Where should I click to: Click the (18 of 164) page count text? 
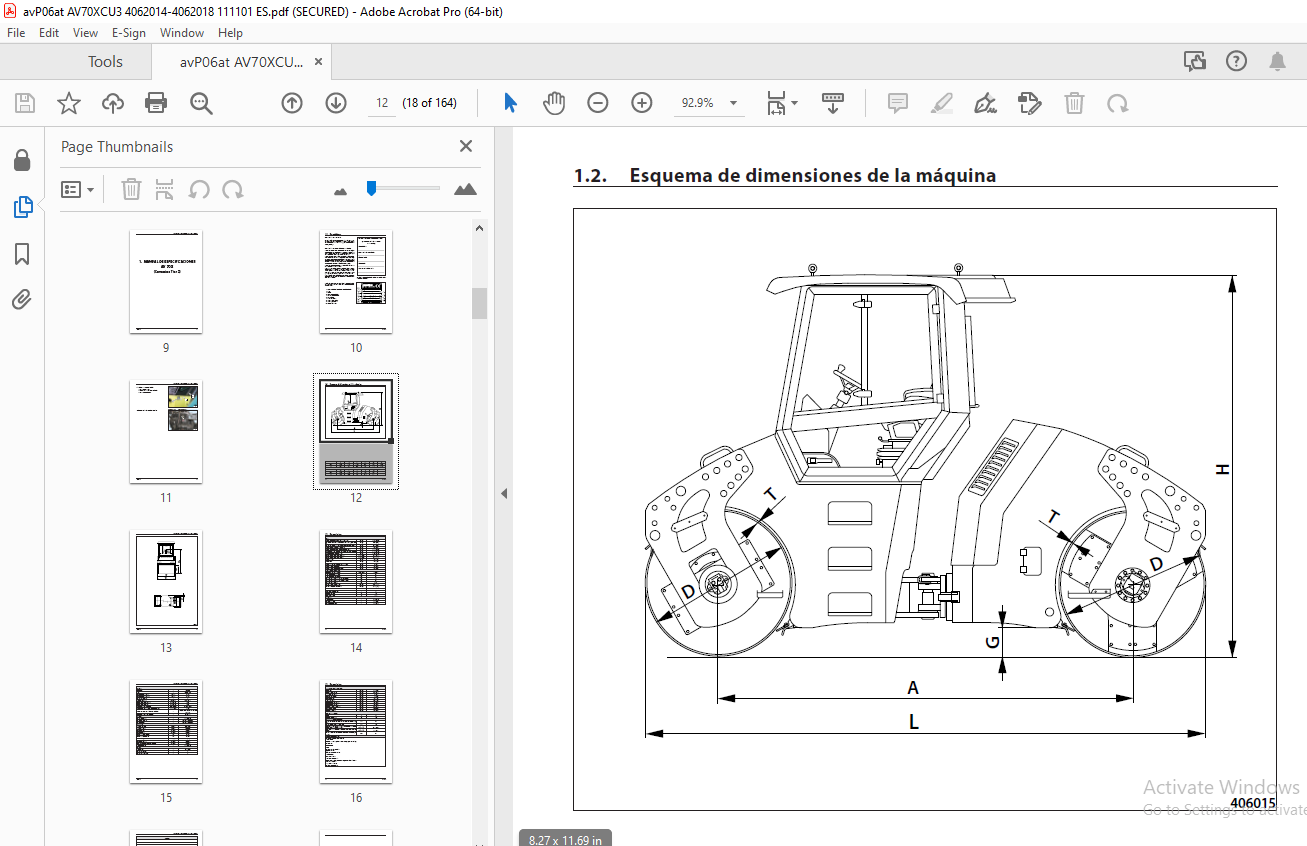pyautogui.click(x=429, y=103)
